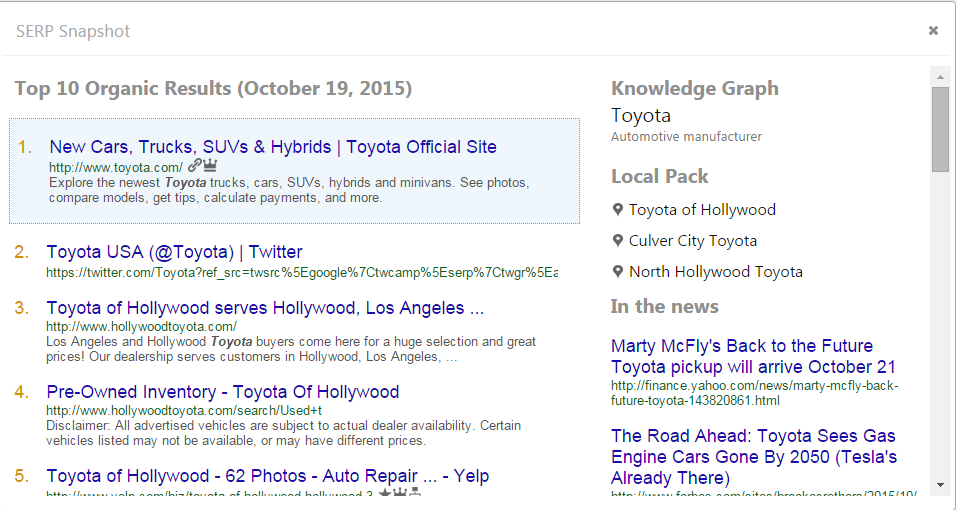The image size is (956, 510).
Task: Select Culver City Toyota in Local Pack
Action: [692, 241]
